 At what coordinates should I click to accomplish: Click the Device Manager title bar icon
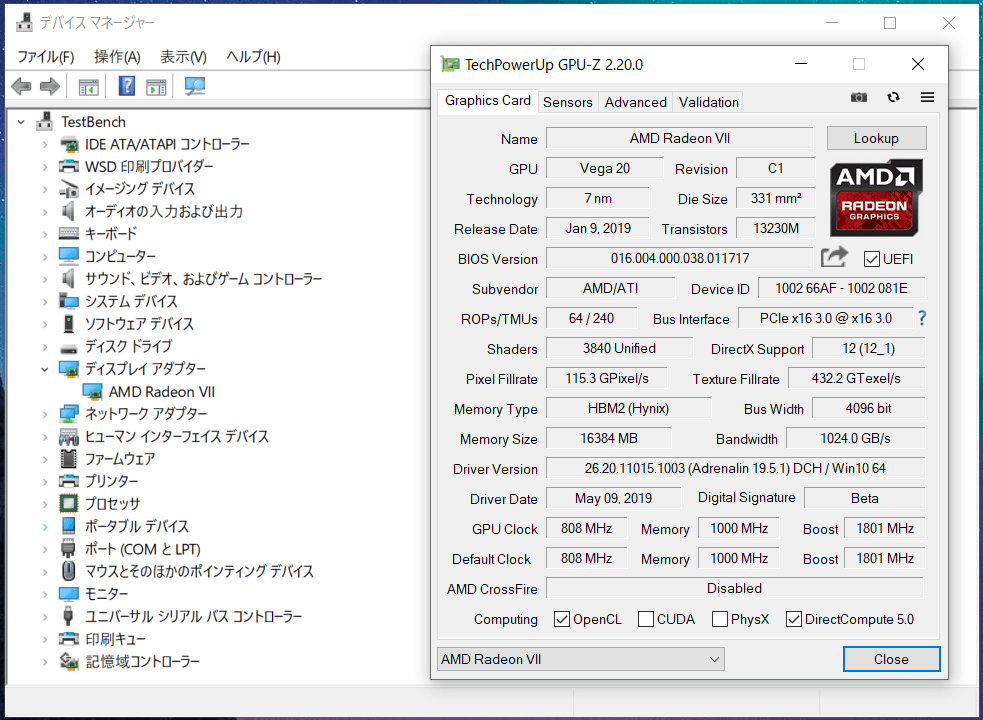pos(24,23)
